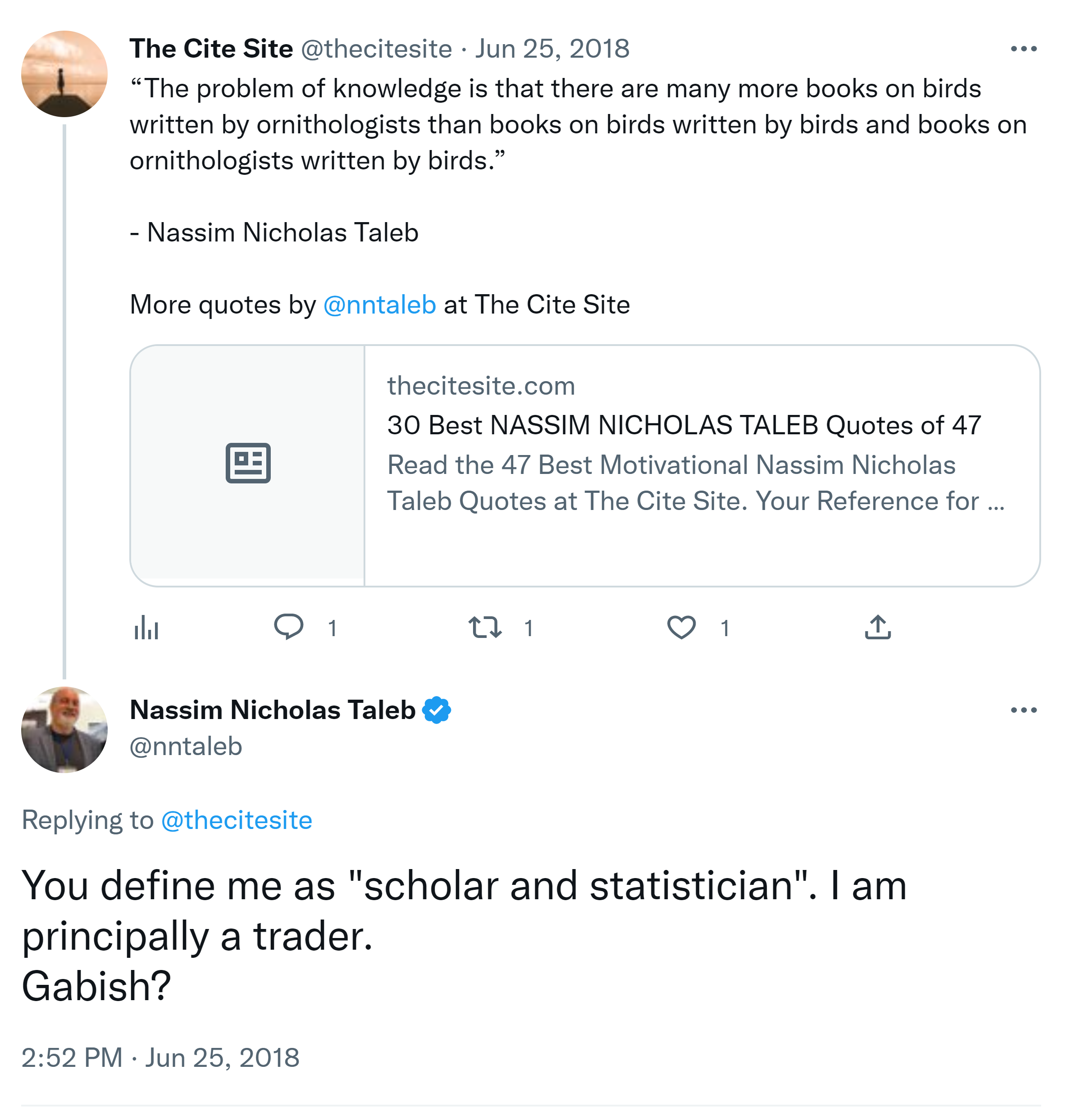Image resolution: width=1065 pixels, height=1120 pixels.
Task: Share the tweet via upload arrow icon
Action: 878,627
